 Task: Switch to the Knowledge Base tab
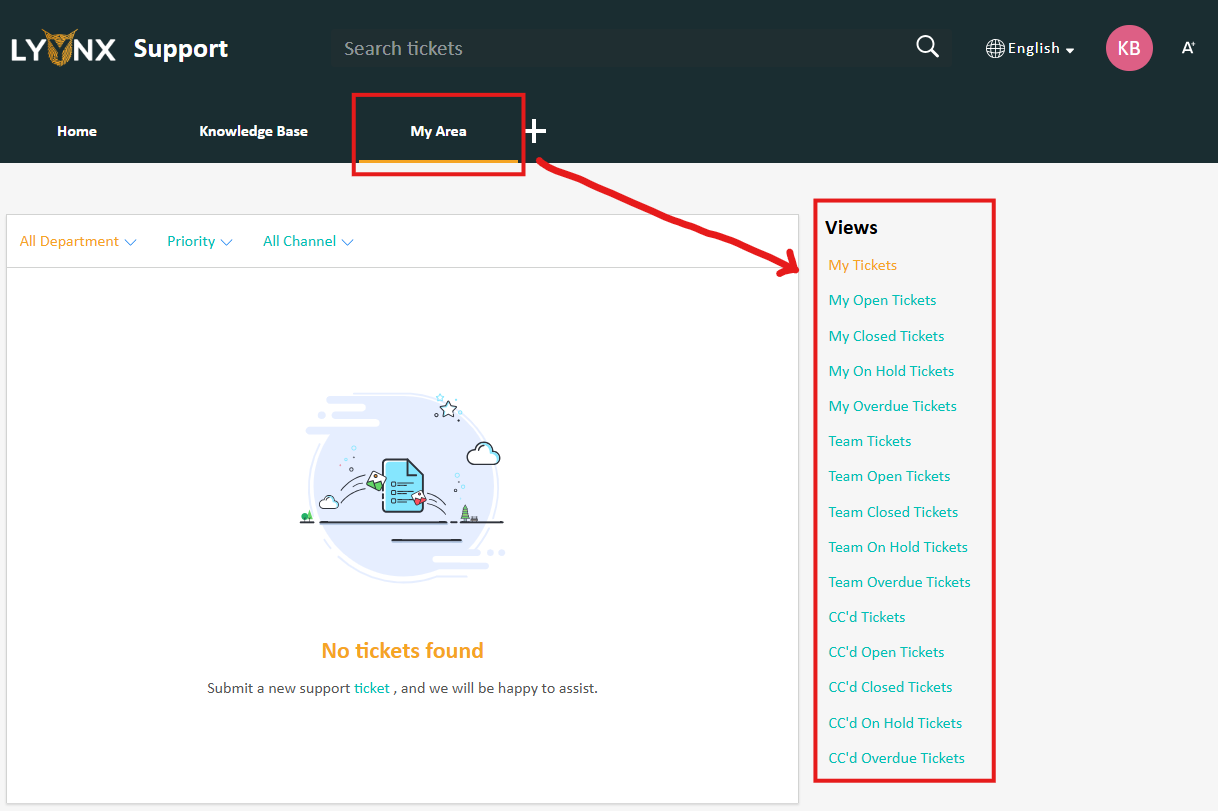[253, 131]
